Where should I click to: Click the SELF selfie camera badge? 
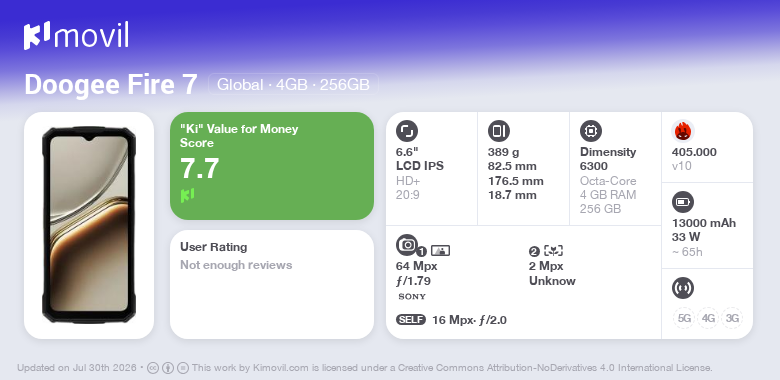click(x=411, y=320)
